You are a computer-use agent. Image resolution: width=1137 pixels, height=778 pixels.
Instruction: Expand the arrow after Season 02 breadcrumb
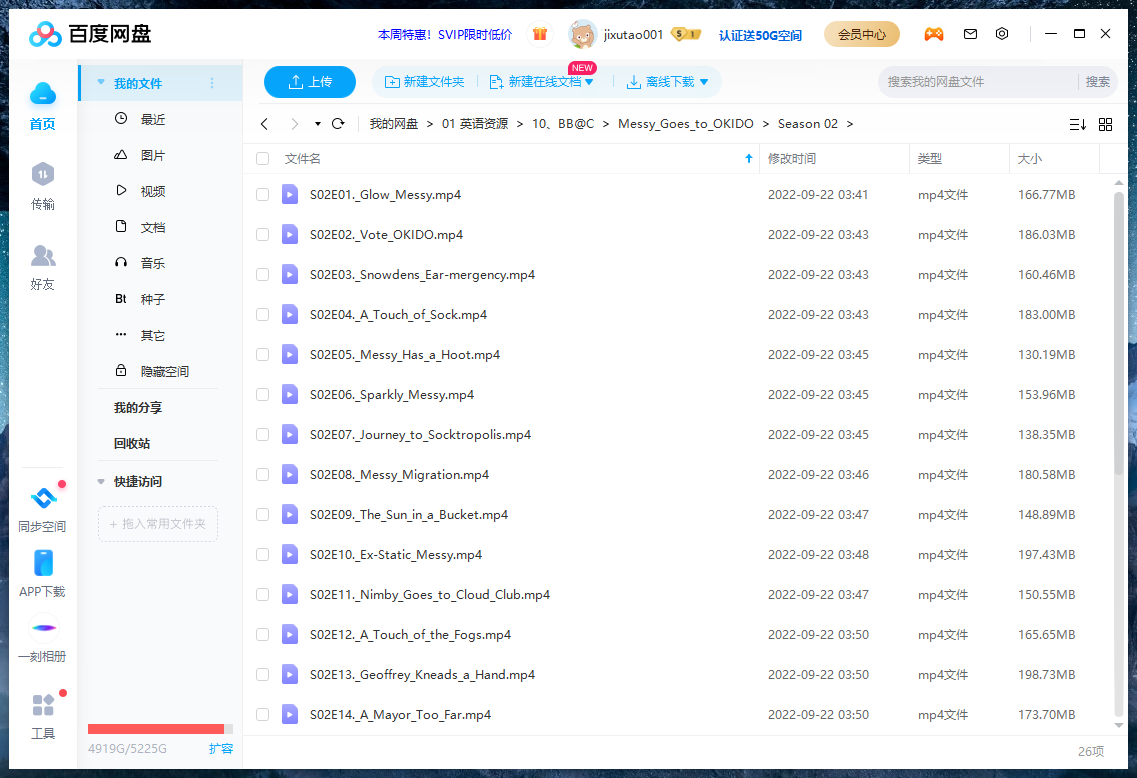pos(850,124)
